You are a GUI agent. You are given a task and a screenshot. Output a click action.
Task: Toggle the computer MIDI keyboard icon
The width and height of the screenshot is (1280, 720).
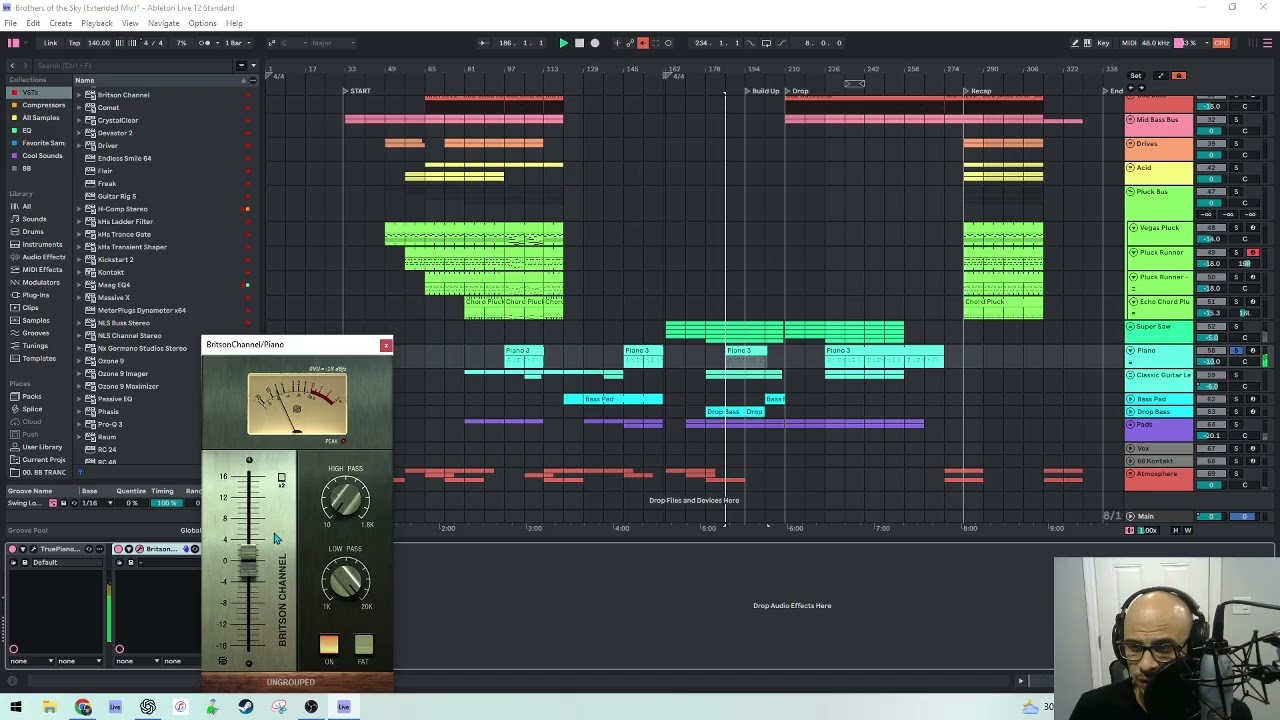pyautogui.click(x=1088, y=43)
